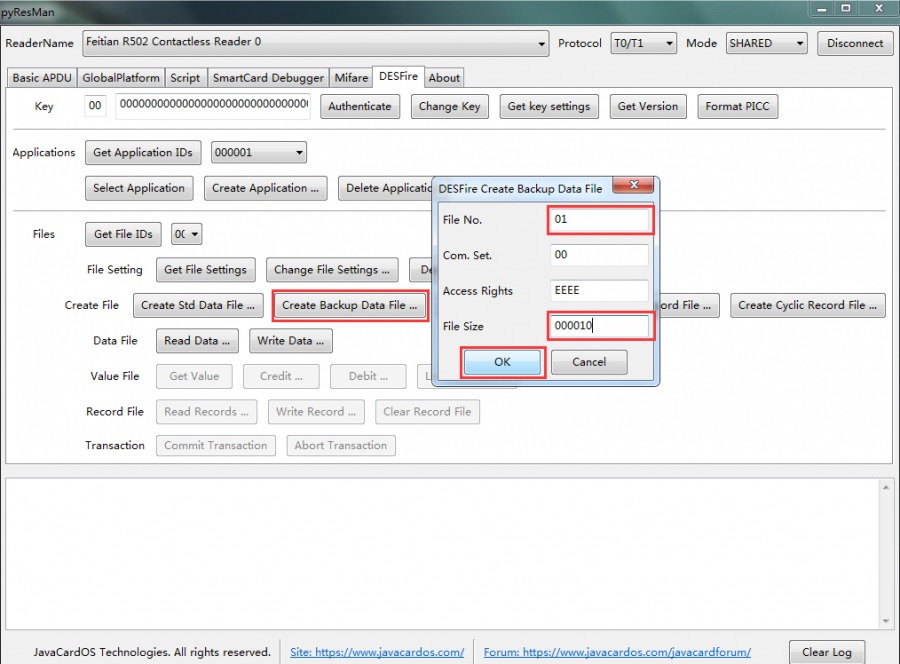
Task: Cancel the Create Backup Data File dialog
Action: coord(589,362)
